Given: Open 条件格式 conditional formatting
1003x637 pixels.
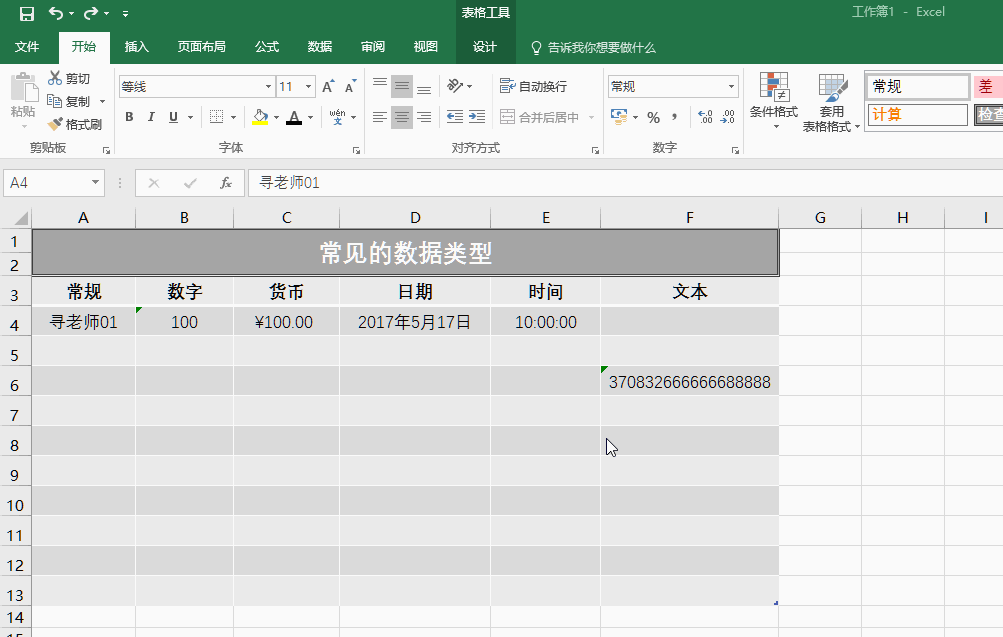Looking at the screenshot, I should (x=774, y=100).
